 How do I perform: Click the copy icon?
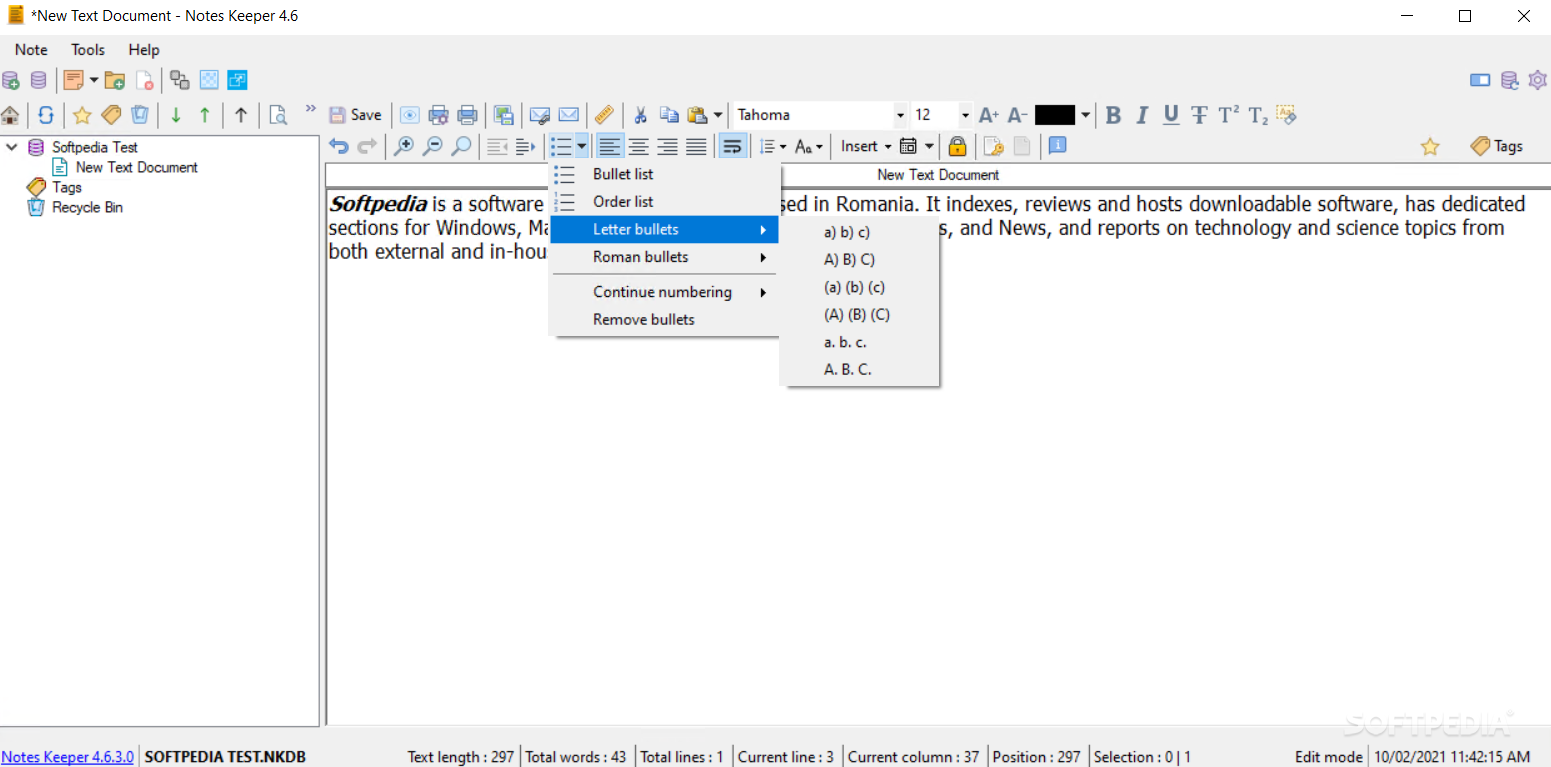[669, 115]
